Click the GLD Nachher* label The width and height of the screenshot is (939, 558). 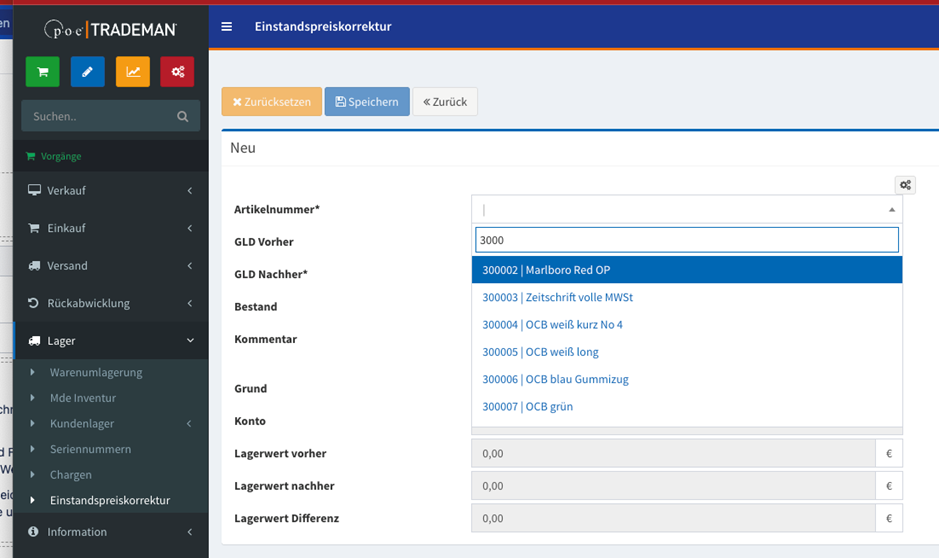[x=271, y=274]
